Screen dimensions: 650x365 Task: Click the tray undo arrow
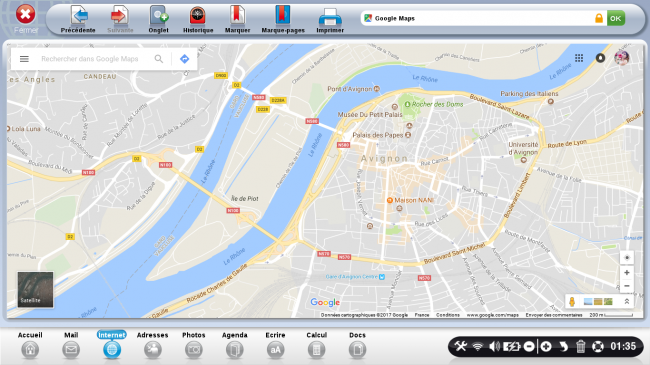tap(563, 346)
